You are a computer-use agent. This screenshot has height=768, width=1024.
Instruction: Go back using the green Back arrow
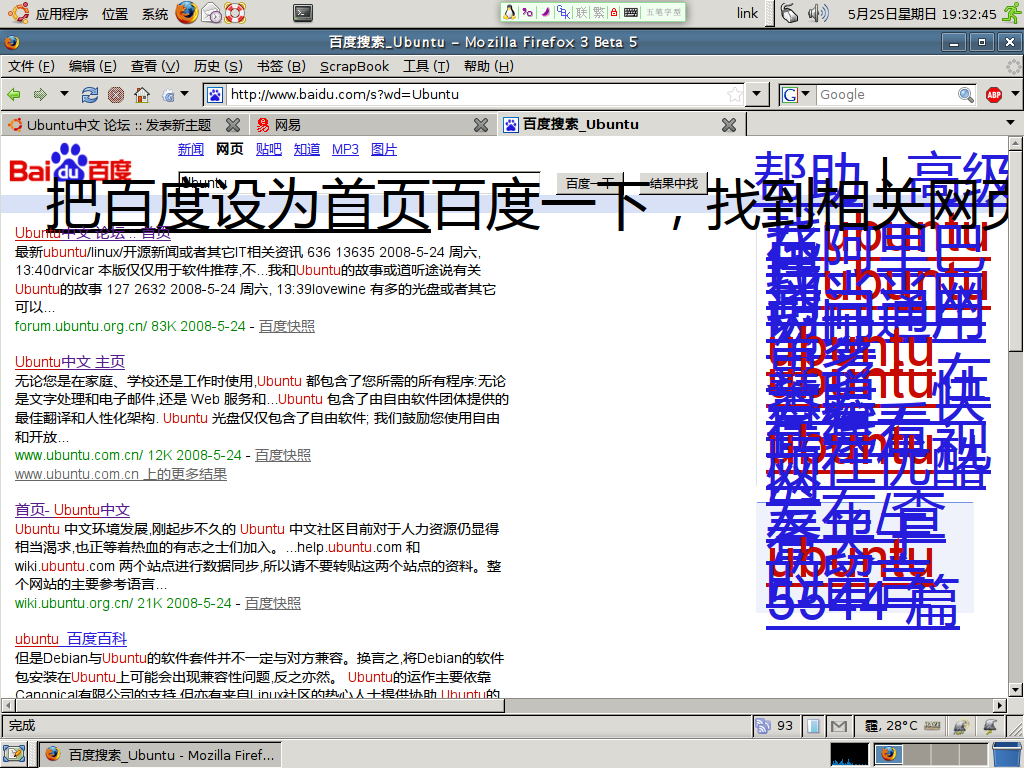14,95
